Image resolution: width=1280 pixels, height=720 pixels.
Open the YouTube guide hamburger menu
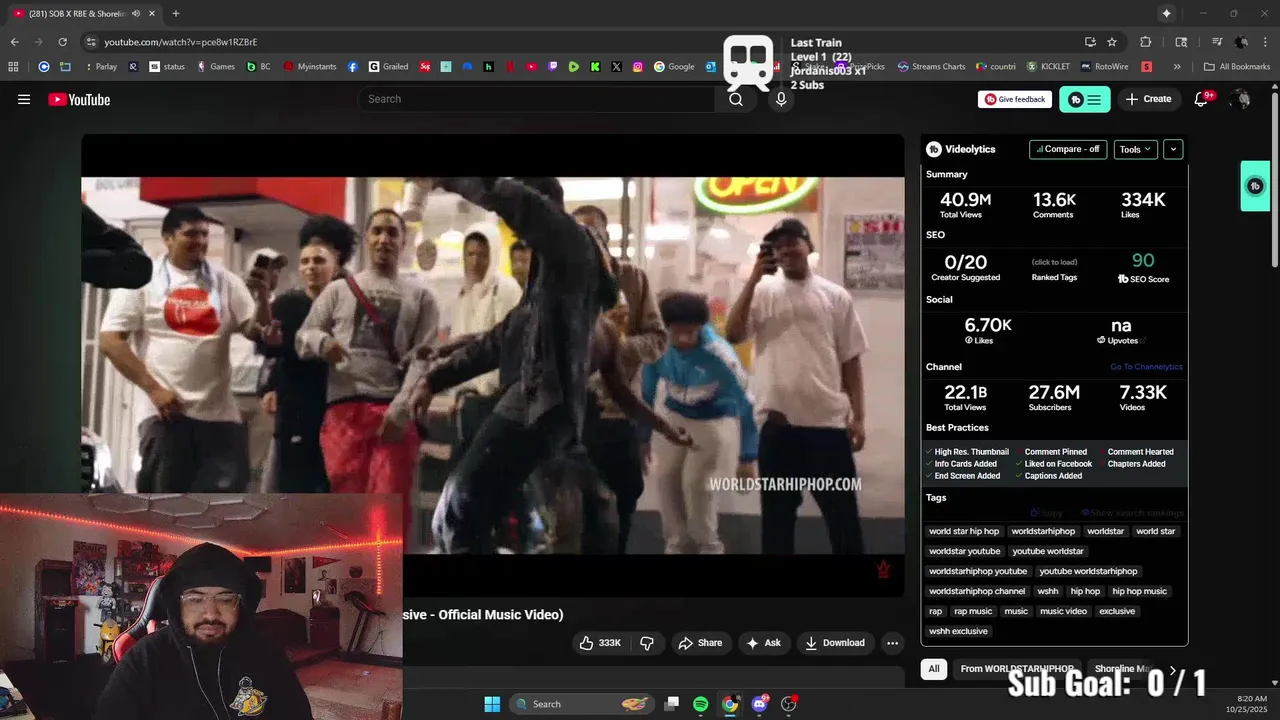click(24, 99)
